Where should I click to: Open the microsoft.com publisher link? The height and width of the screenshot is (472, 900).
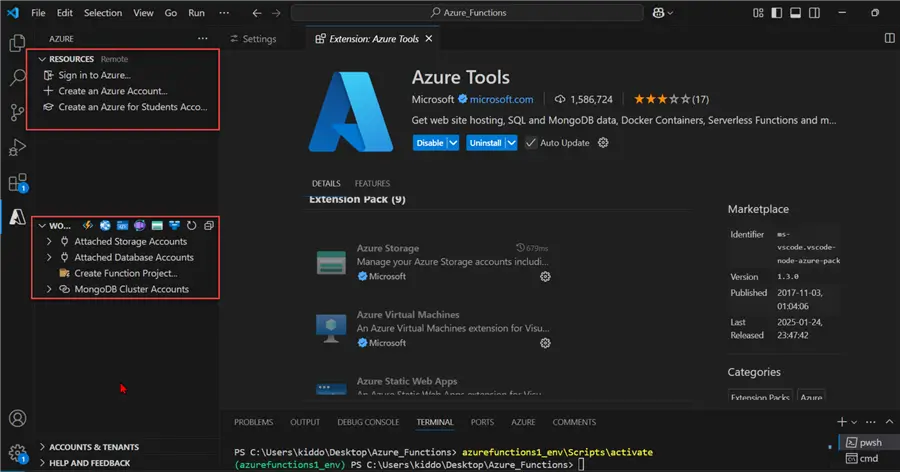[501, 99]
